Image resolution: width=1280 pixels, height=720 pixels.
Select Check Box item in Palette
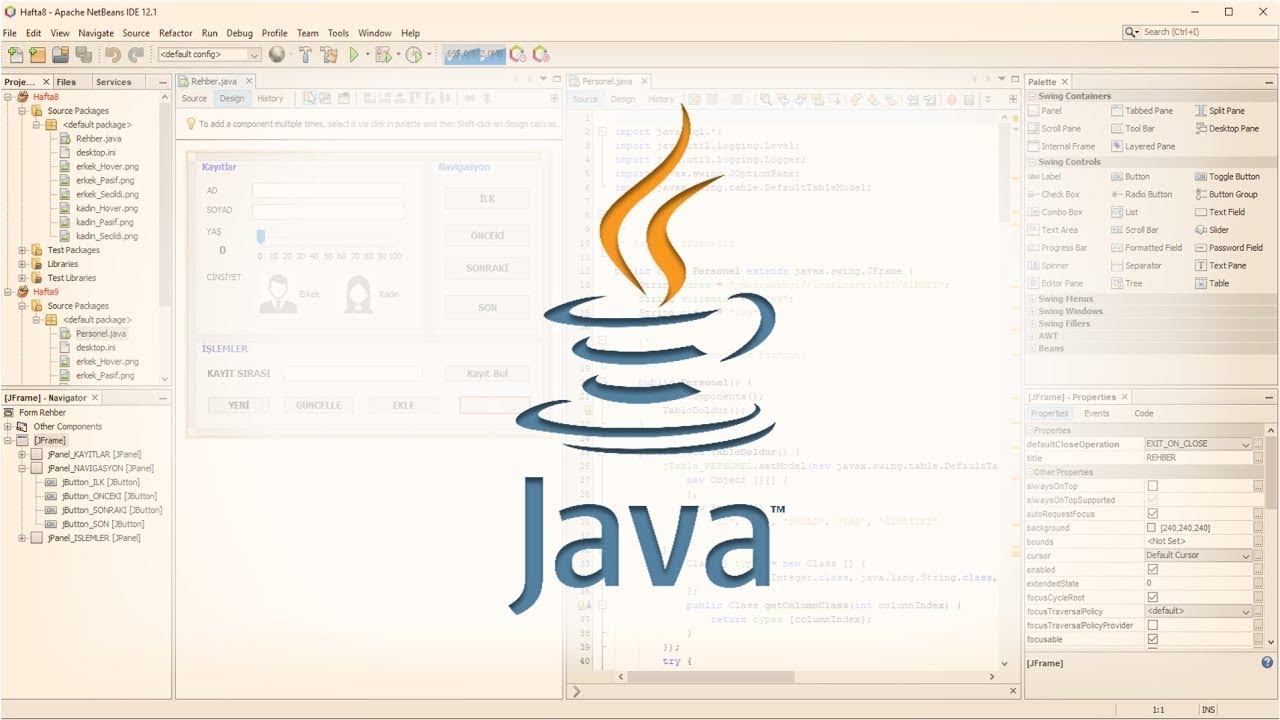click(x=1053, y=195)
